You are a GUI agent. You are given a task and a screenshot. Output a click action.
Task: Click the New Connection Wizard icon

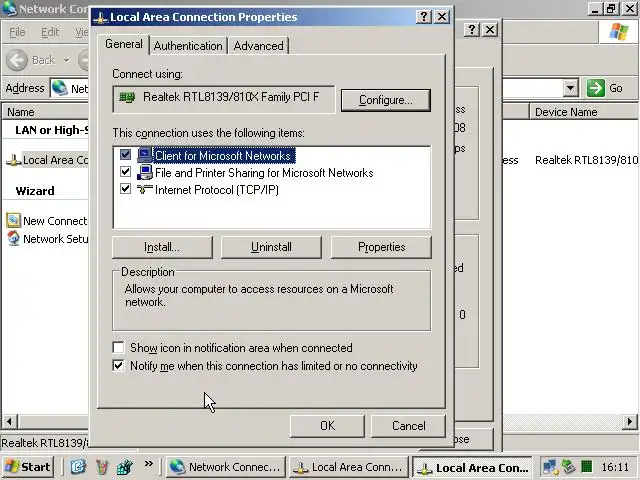13,220
